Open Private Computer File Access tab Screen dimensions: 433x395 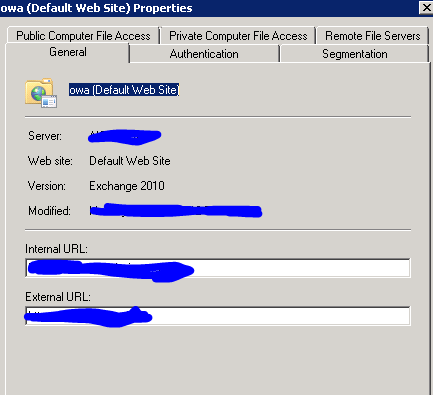tap(238, 35)
